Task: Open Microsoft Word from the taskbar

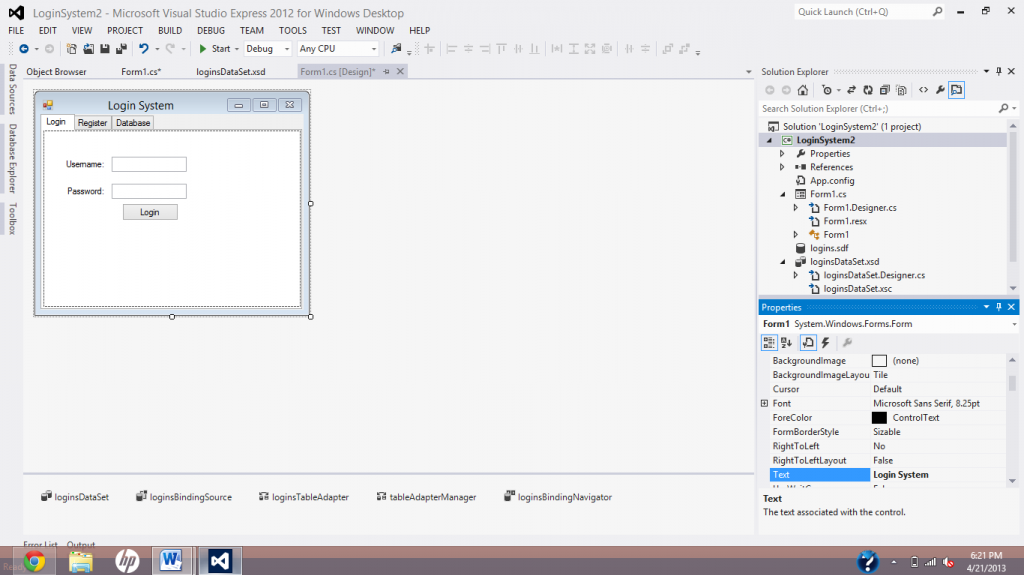Action: point(171,561)
